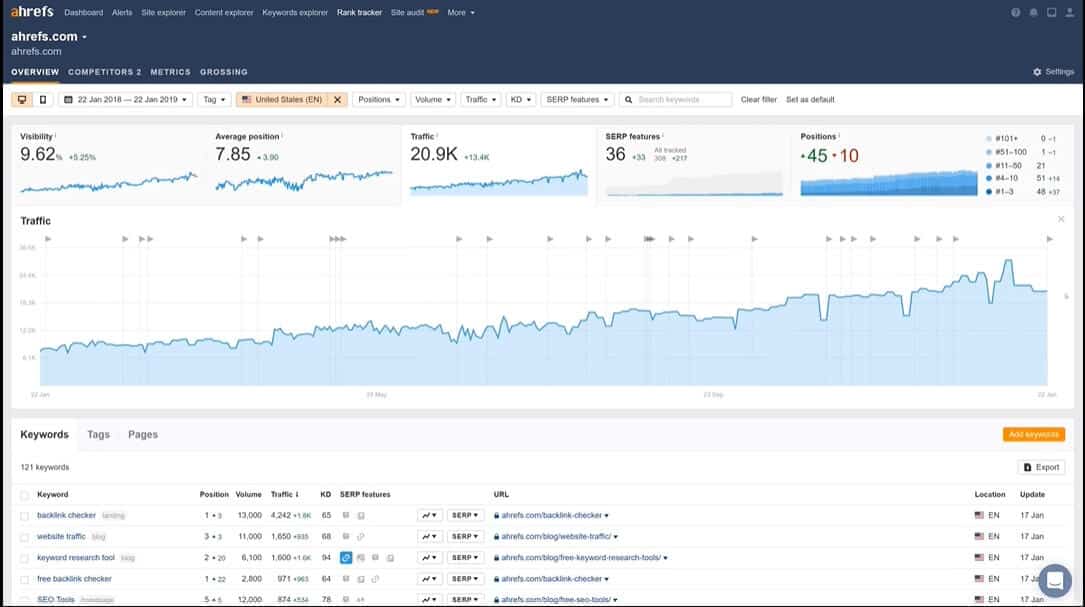Close the Traffic chart panel
The width and height of the screenshot is (1085, 607).
coord(1061,219)
